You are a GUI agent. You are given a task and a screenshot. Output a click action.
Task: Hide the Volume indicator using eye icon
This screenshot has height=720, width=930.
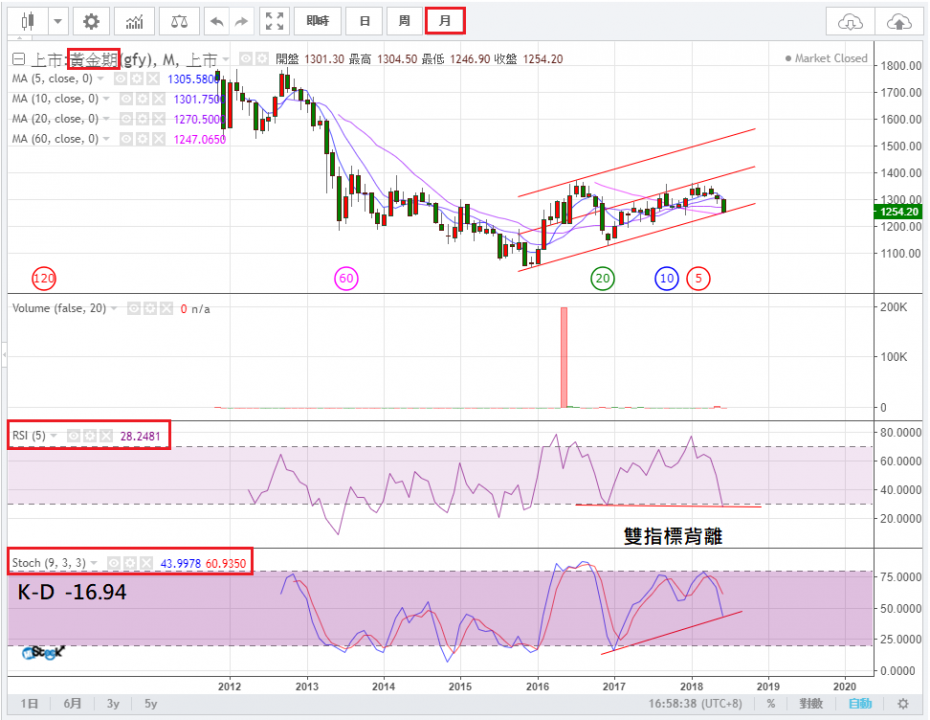[x=133, y=308]
